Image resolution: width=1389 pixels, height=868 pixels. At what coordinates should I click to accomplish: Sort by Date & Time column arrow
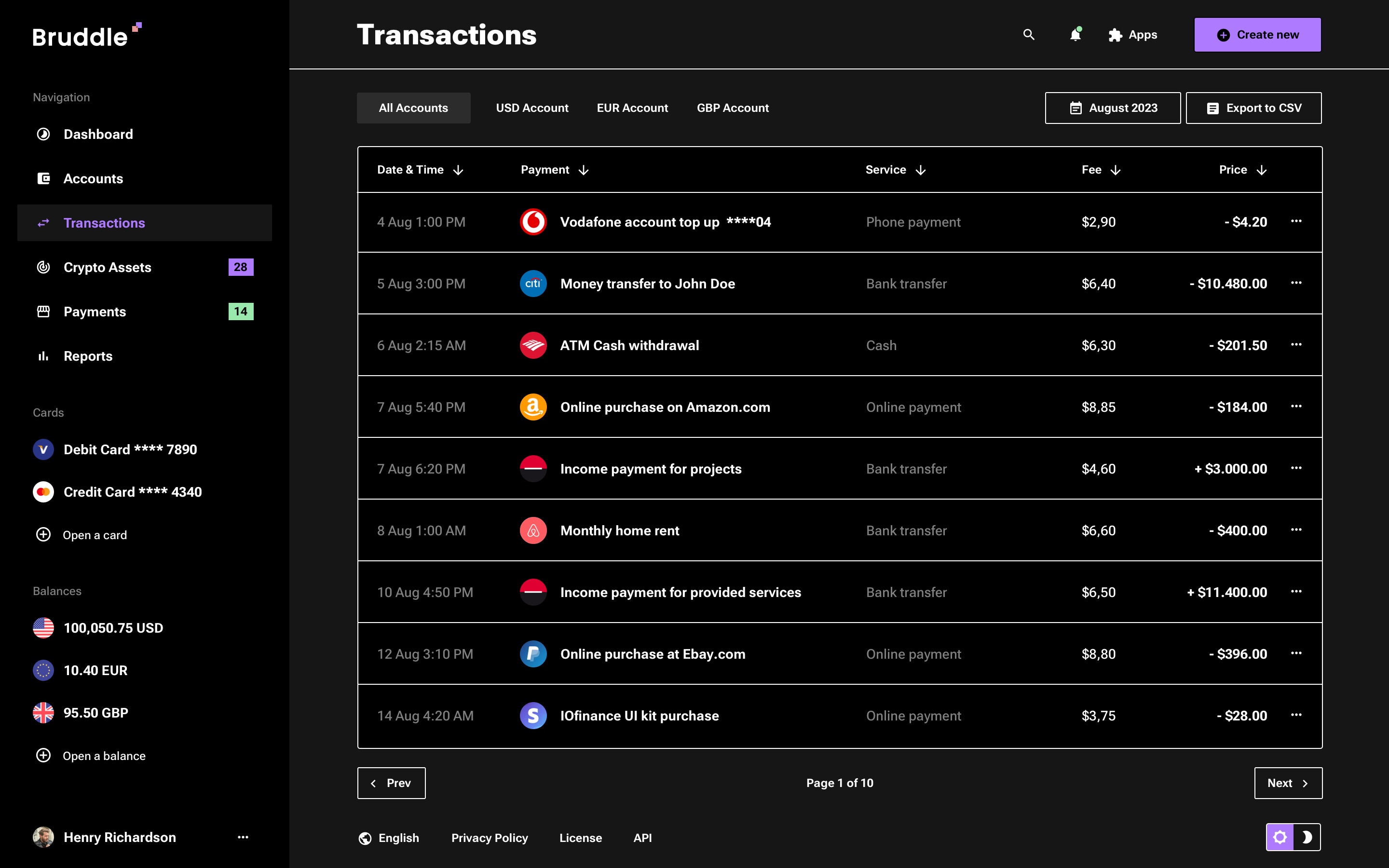(x=458, y=170)
